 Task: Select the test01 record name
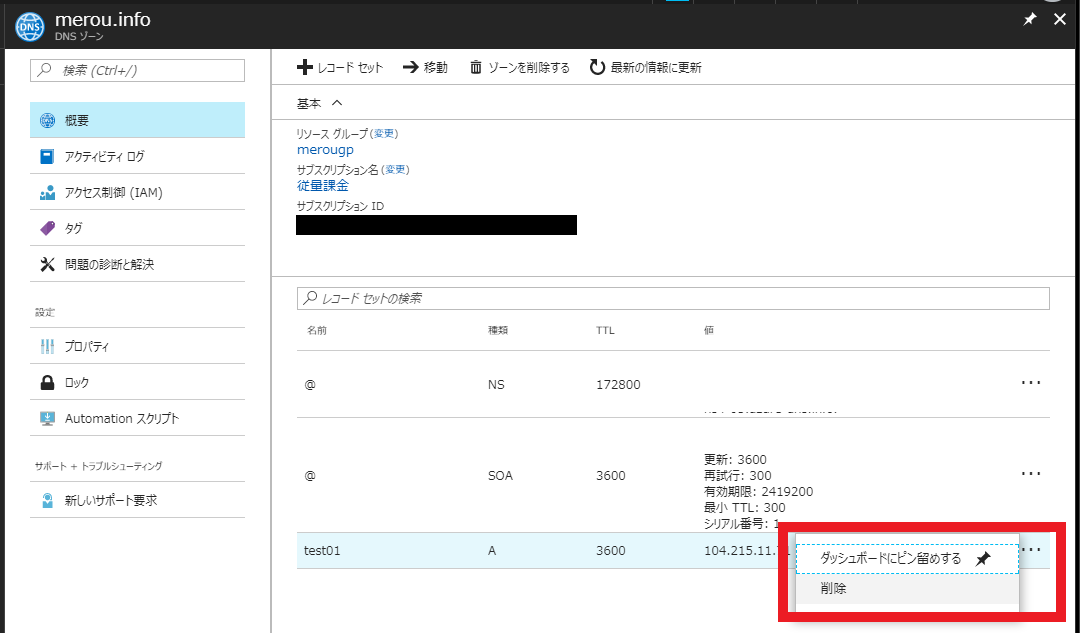pyautogui.click(x=322, y=550)
